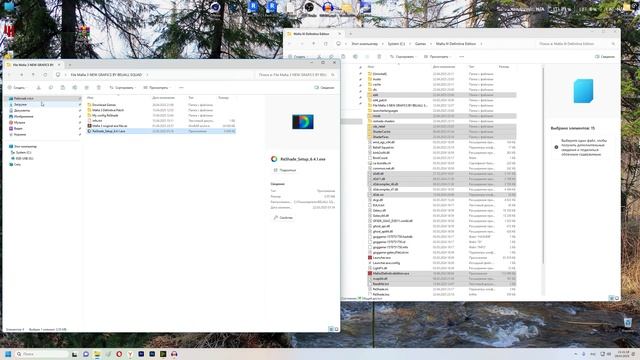
Task: Click the Rename icon in front window toolbar
Action: [75, 88]
